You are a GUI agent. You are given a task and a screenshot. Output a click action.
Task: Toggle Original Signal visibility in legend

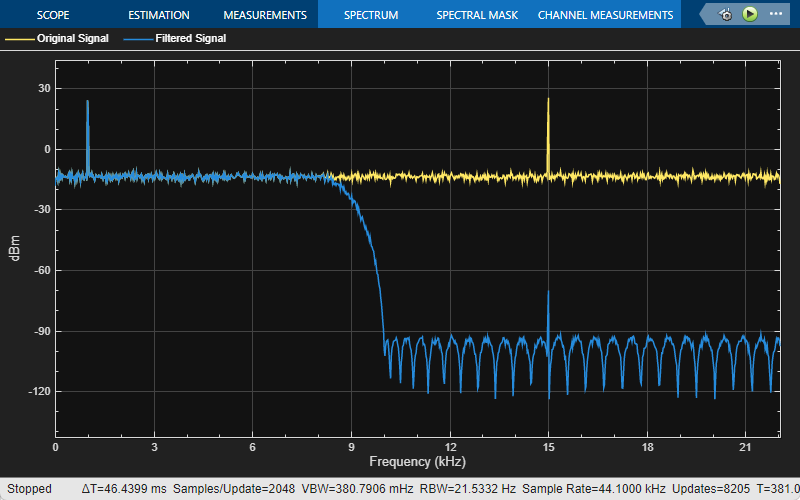coord(72,38)
